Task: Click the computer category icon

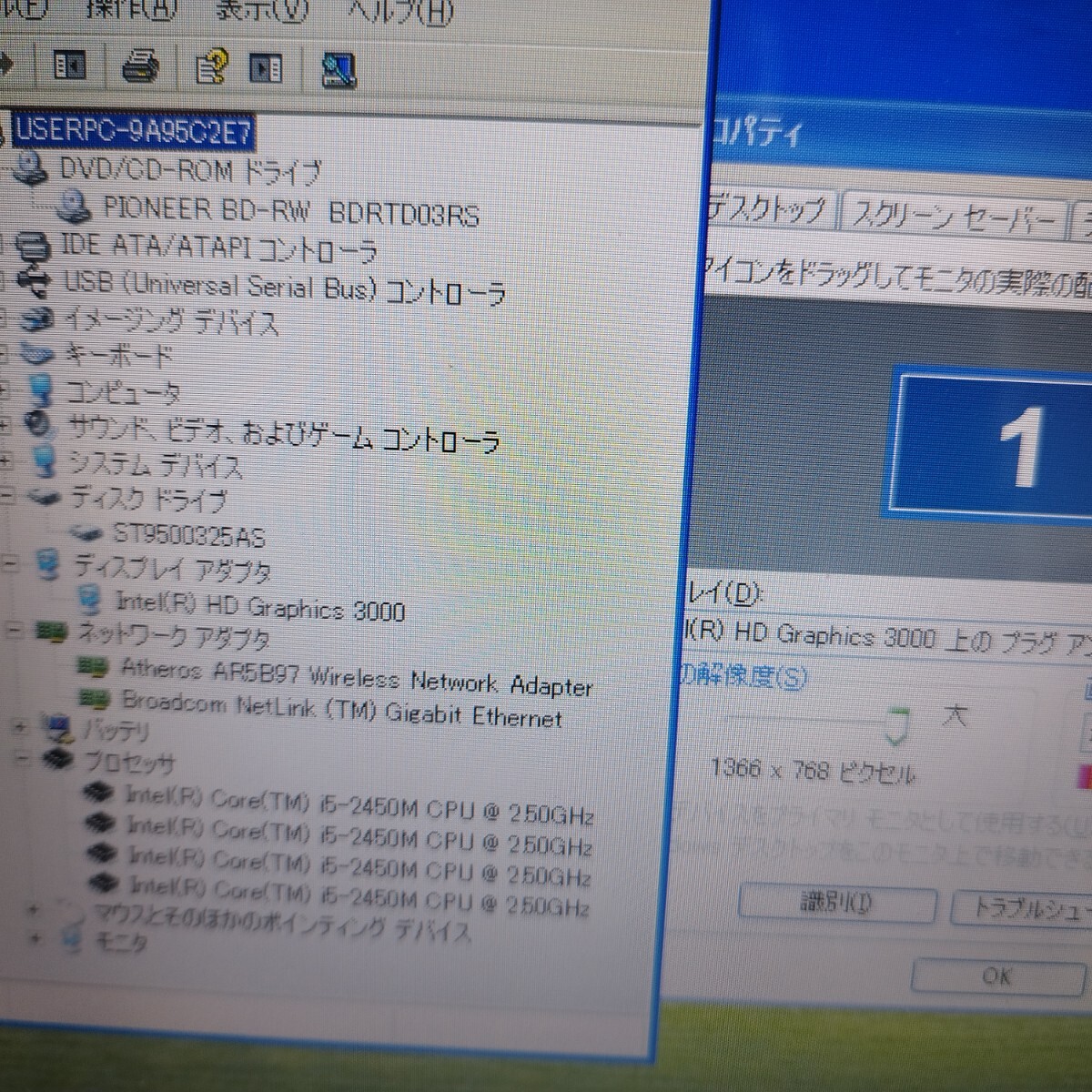Action: pos(40,391)
